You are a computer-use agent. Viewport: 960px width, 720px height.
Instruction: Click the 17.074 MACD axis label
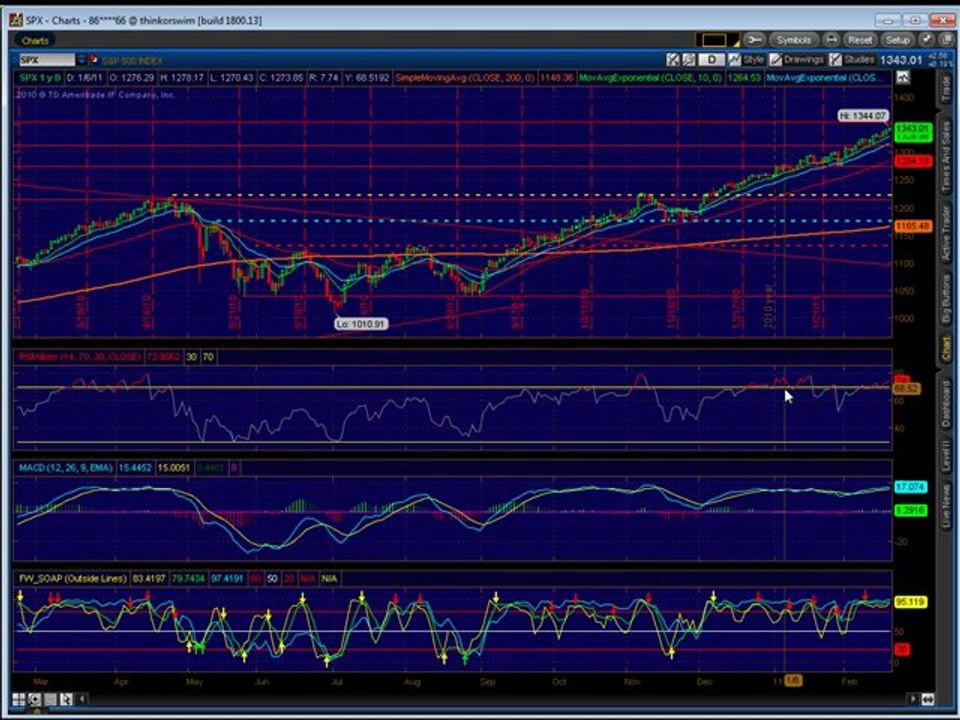pos(911,487)
